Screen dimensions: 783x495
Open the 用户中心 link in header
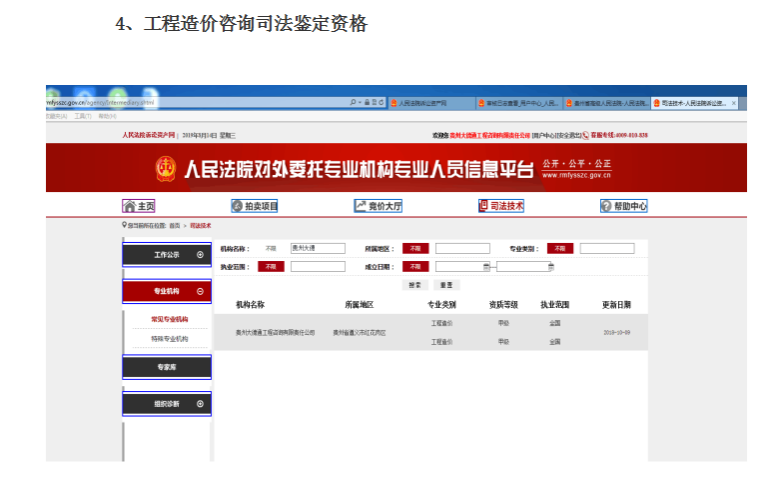[x=544, y=135]
